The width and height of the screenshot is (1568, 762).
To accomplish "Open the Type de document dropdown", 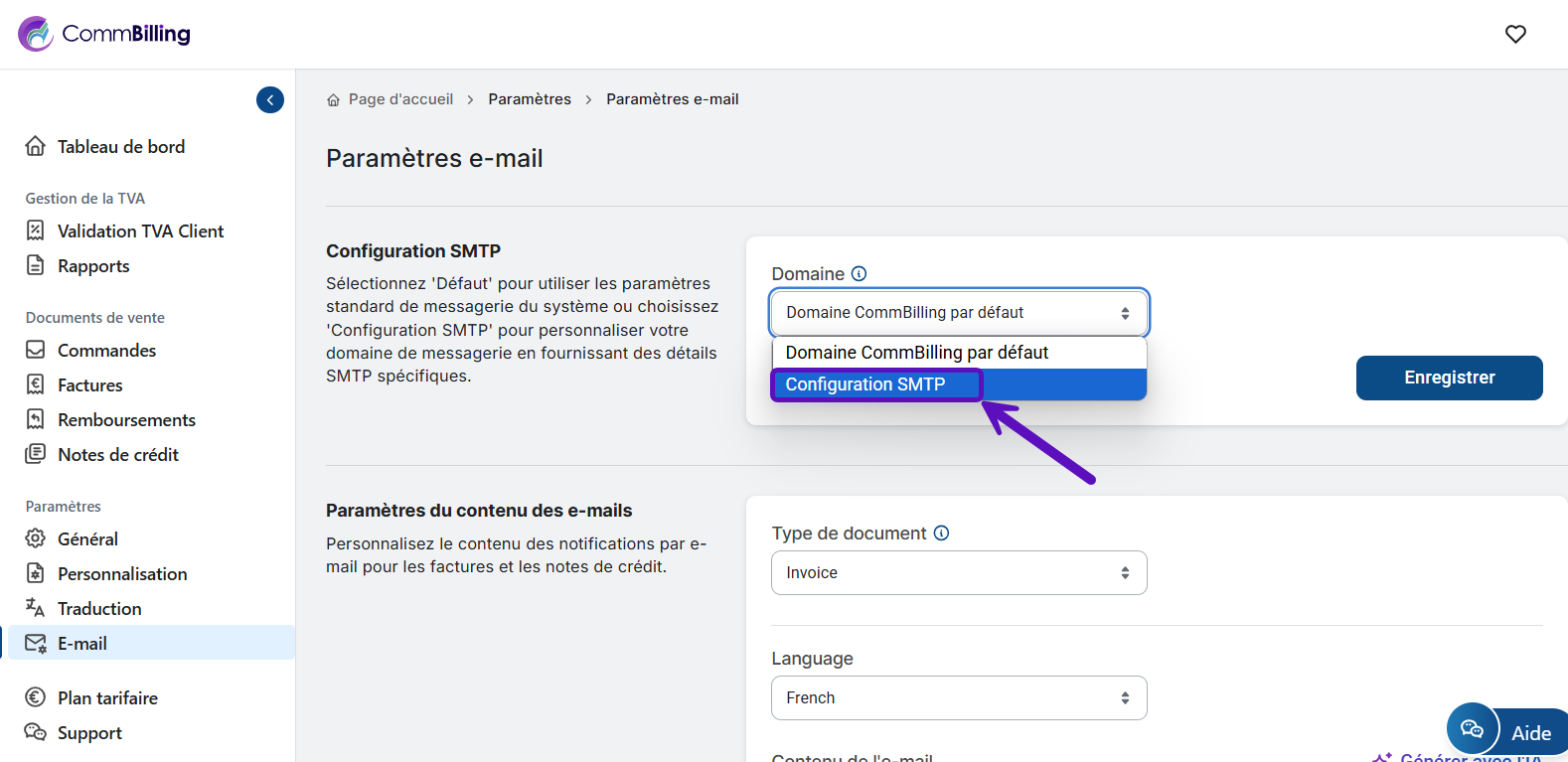I will click(x=958, y=573).
